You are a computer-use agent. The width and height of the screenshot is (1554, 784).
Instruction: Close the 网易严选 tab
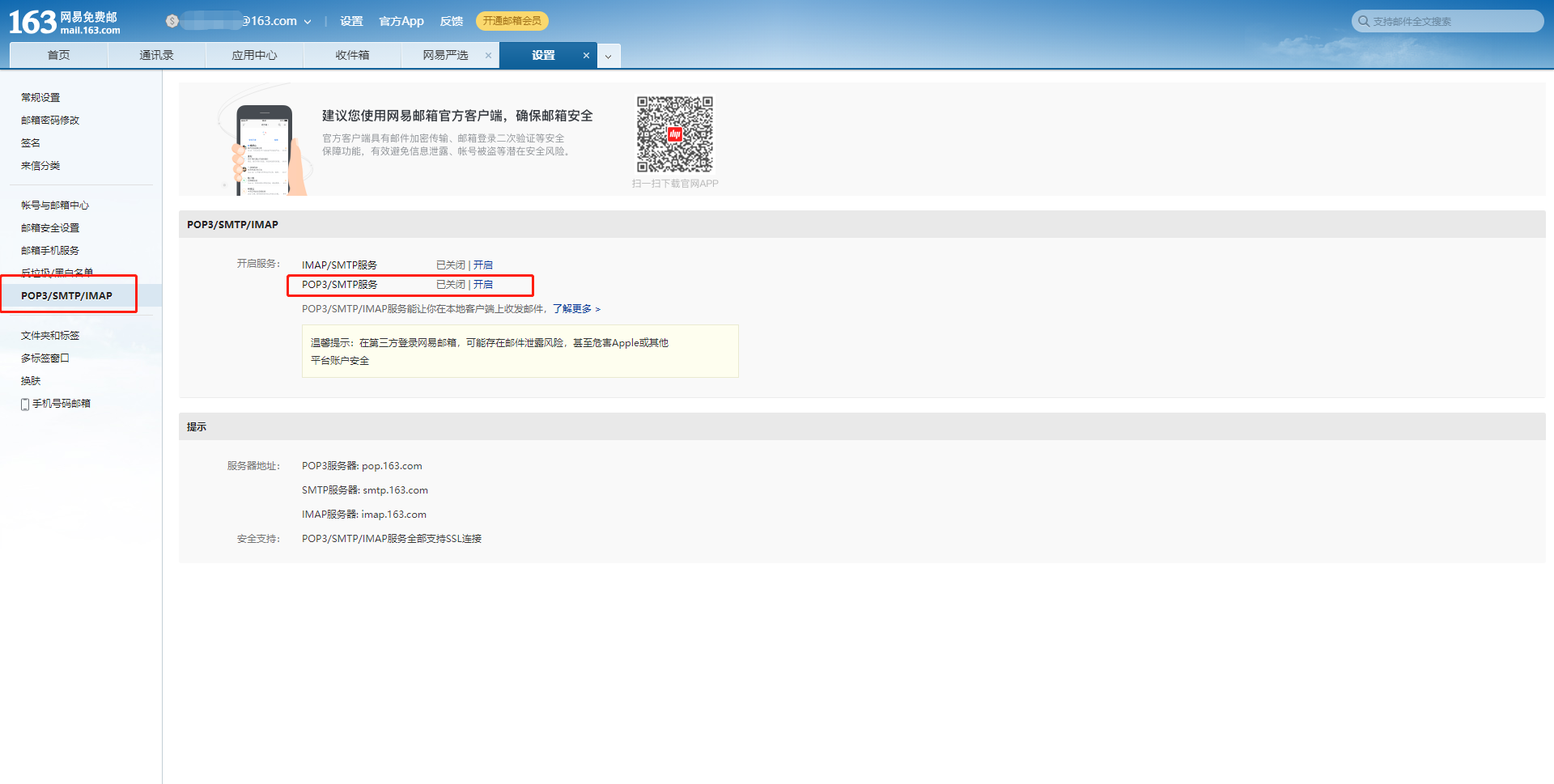pos(488,55)
